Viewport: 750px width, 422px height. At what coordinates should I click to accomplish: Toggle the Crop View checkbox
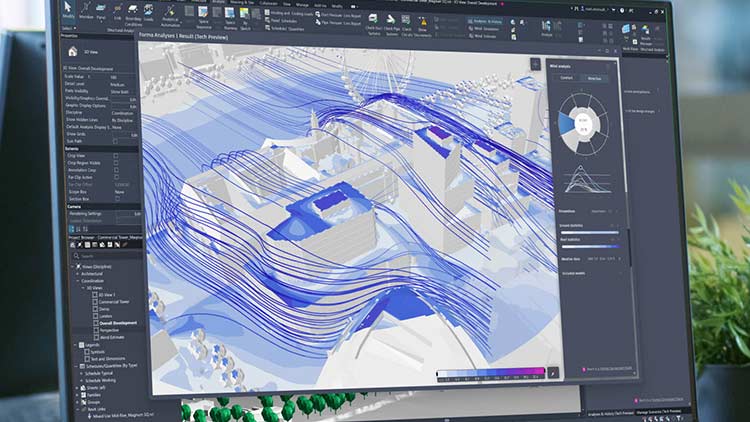click(x=116, y=156)
